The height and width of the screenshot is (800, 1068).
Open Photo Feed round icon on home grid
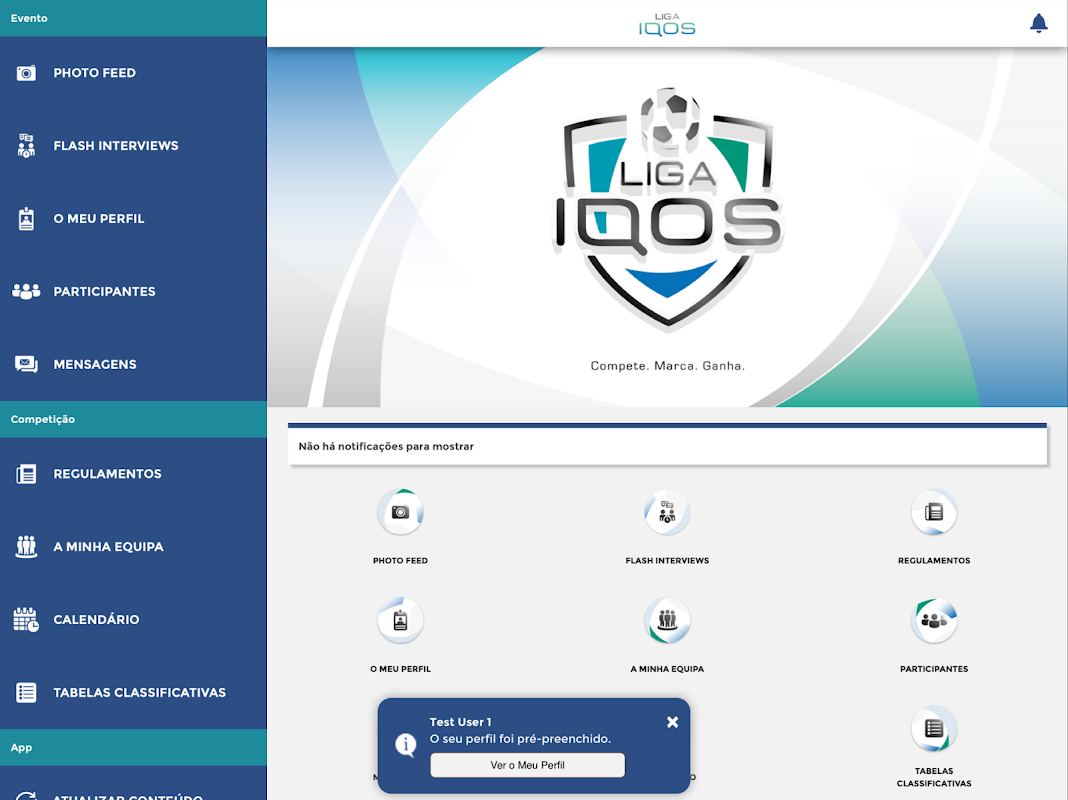400,512
